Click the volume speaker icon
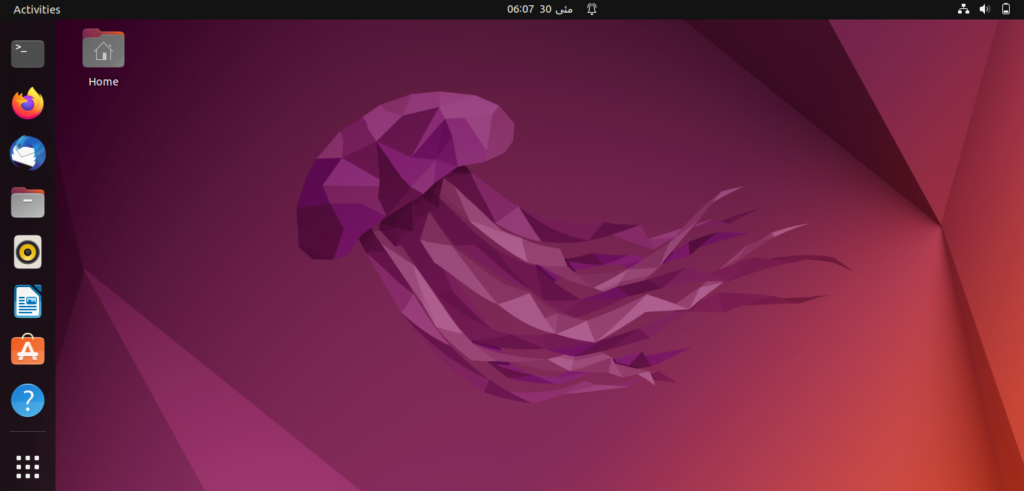This screenshot has height=491, width=1024. pyautogui.click(x=985, y=9)
